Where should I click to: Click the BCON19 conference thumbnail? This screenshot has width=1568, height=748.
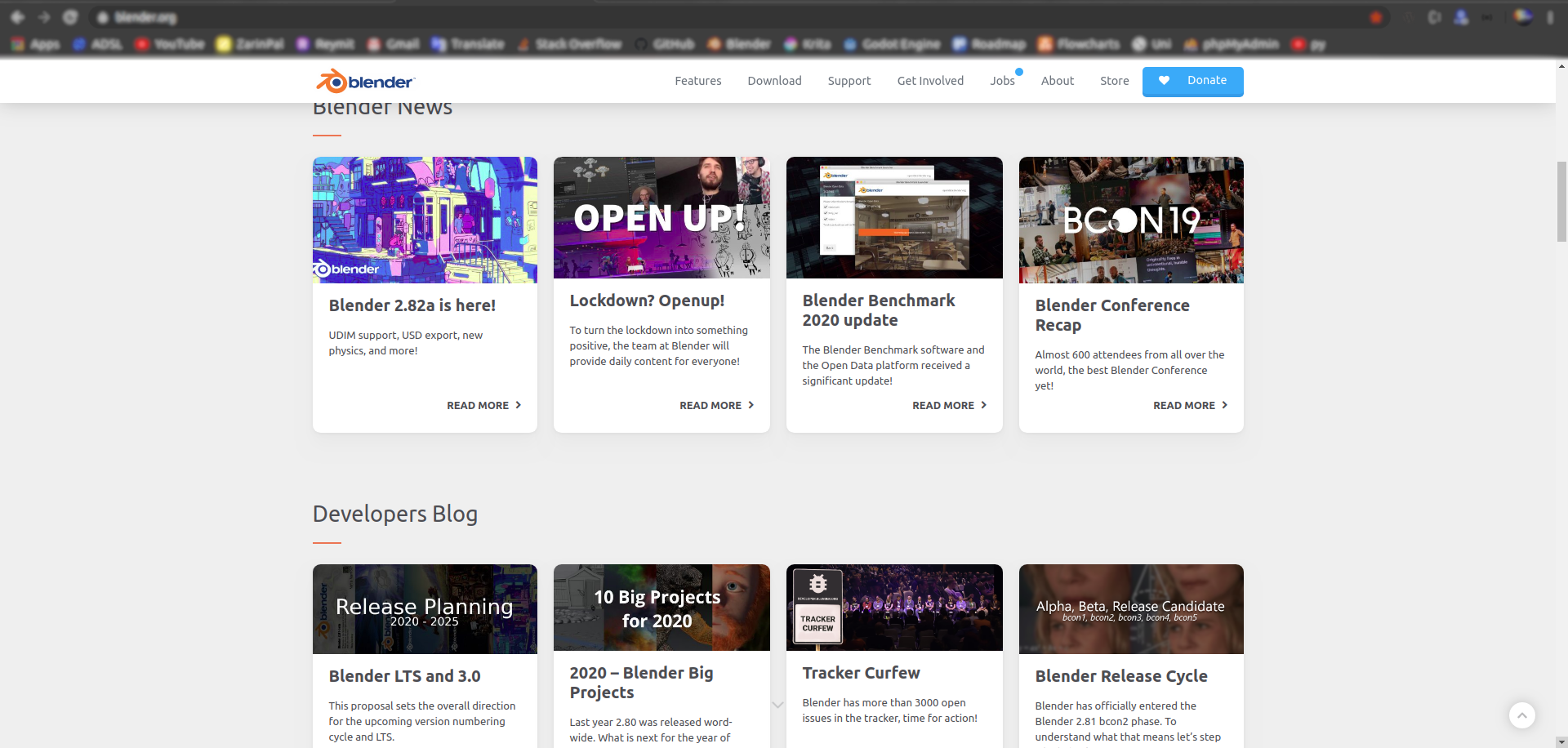(x=1131, y=220)
